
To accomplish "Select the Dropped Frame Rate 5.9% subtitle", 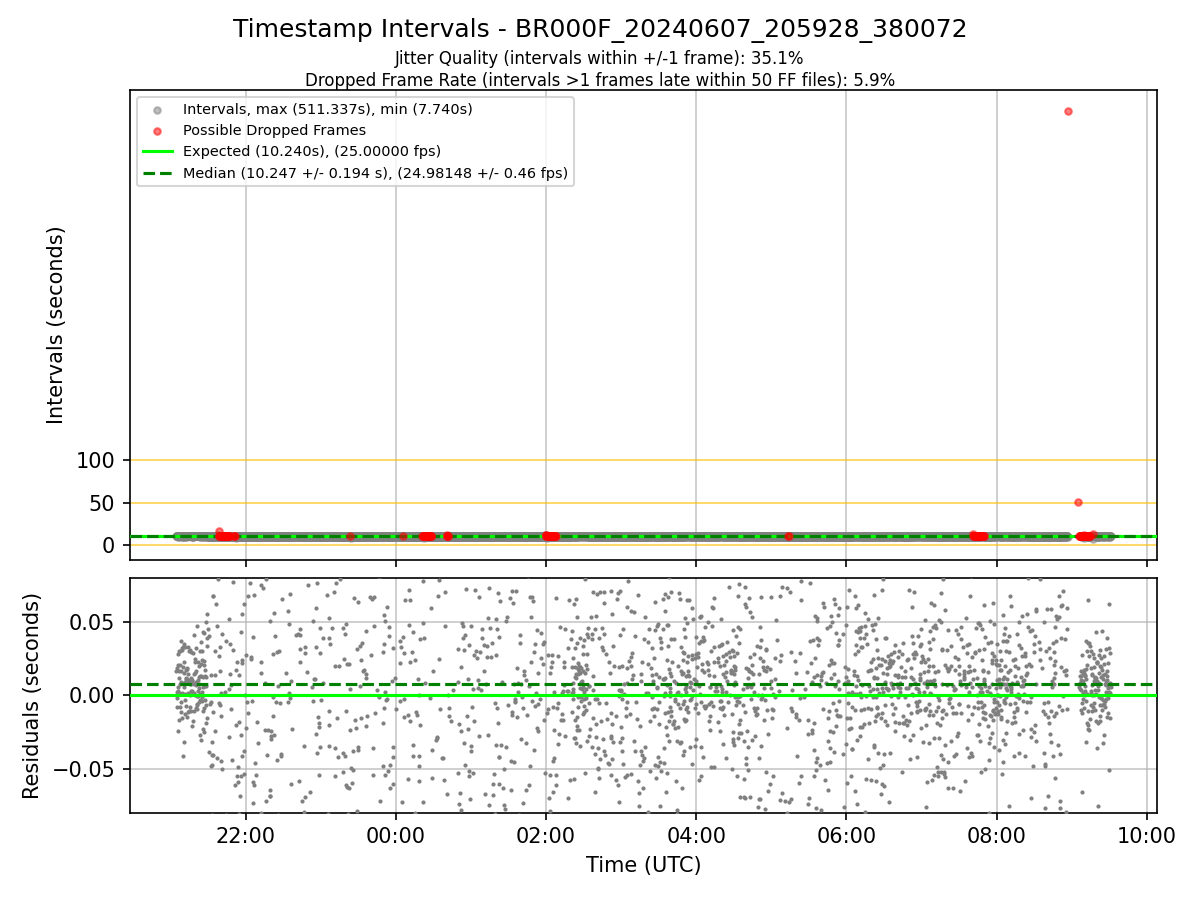I will pos(600,79).
